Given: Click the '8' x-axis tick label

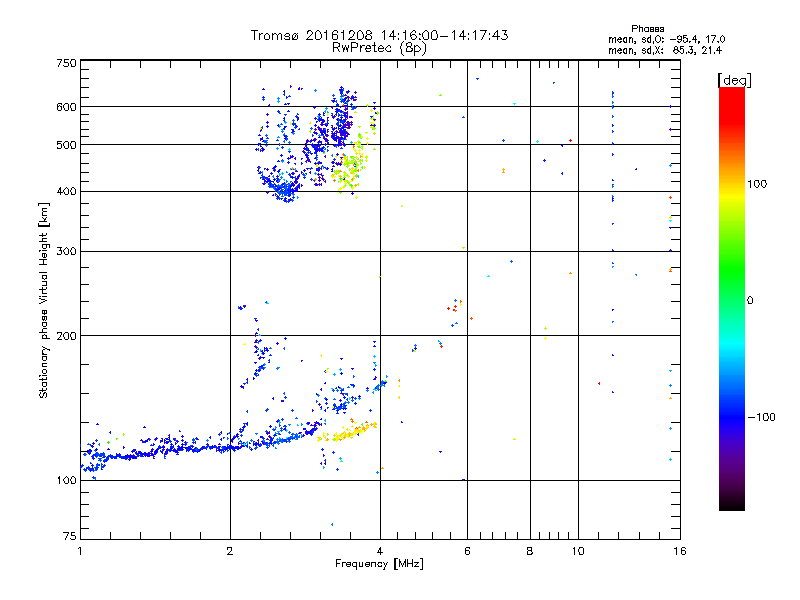Looking at the screenshot, I should (530, 551).
